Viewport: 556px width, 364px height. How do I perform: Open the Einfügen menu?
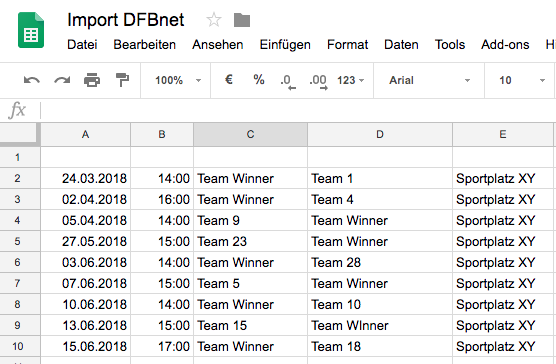(x=285, y=45)
